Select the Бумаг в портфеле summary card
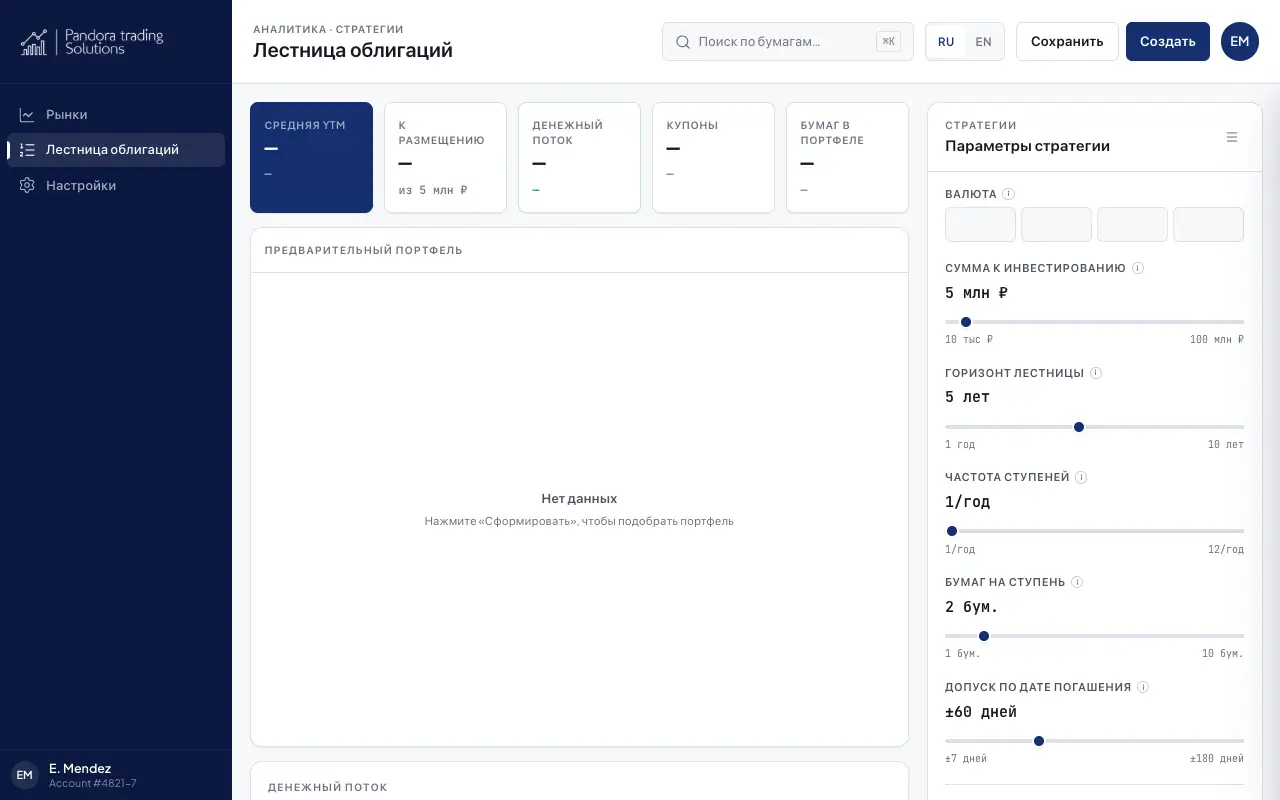This screenshot has width=1280, height=800. 847,158
